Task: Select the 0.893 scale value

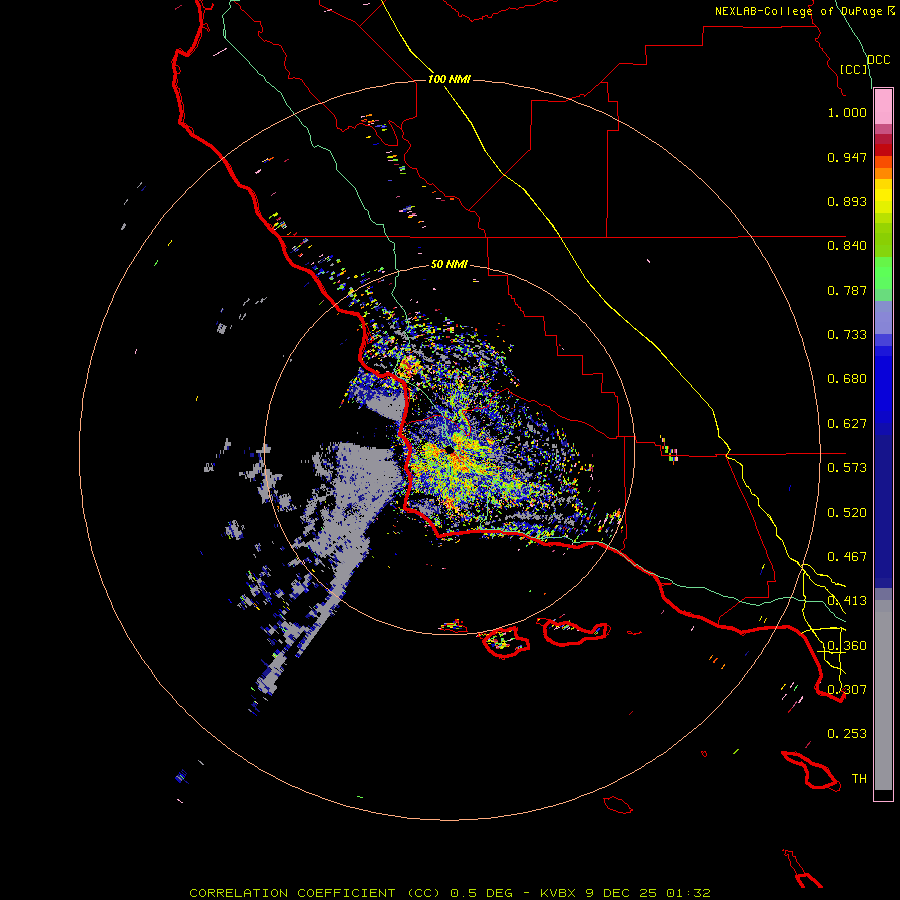Action: click(x=847, y=201)
